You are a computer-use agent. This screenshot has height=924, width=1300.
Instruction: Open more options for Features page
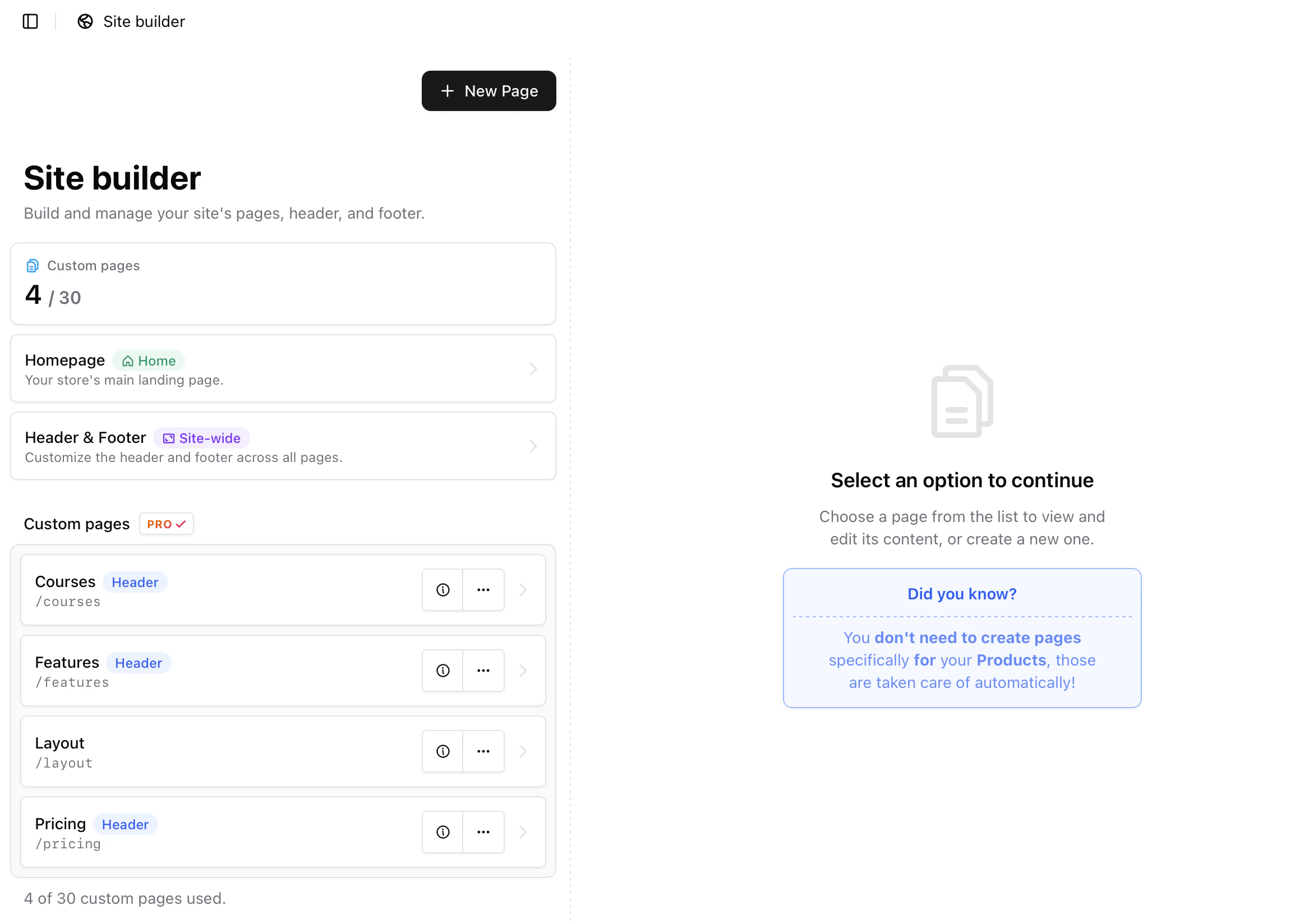coord(483,671)
